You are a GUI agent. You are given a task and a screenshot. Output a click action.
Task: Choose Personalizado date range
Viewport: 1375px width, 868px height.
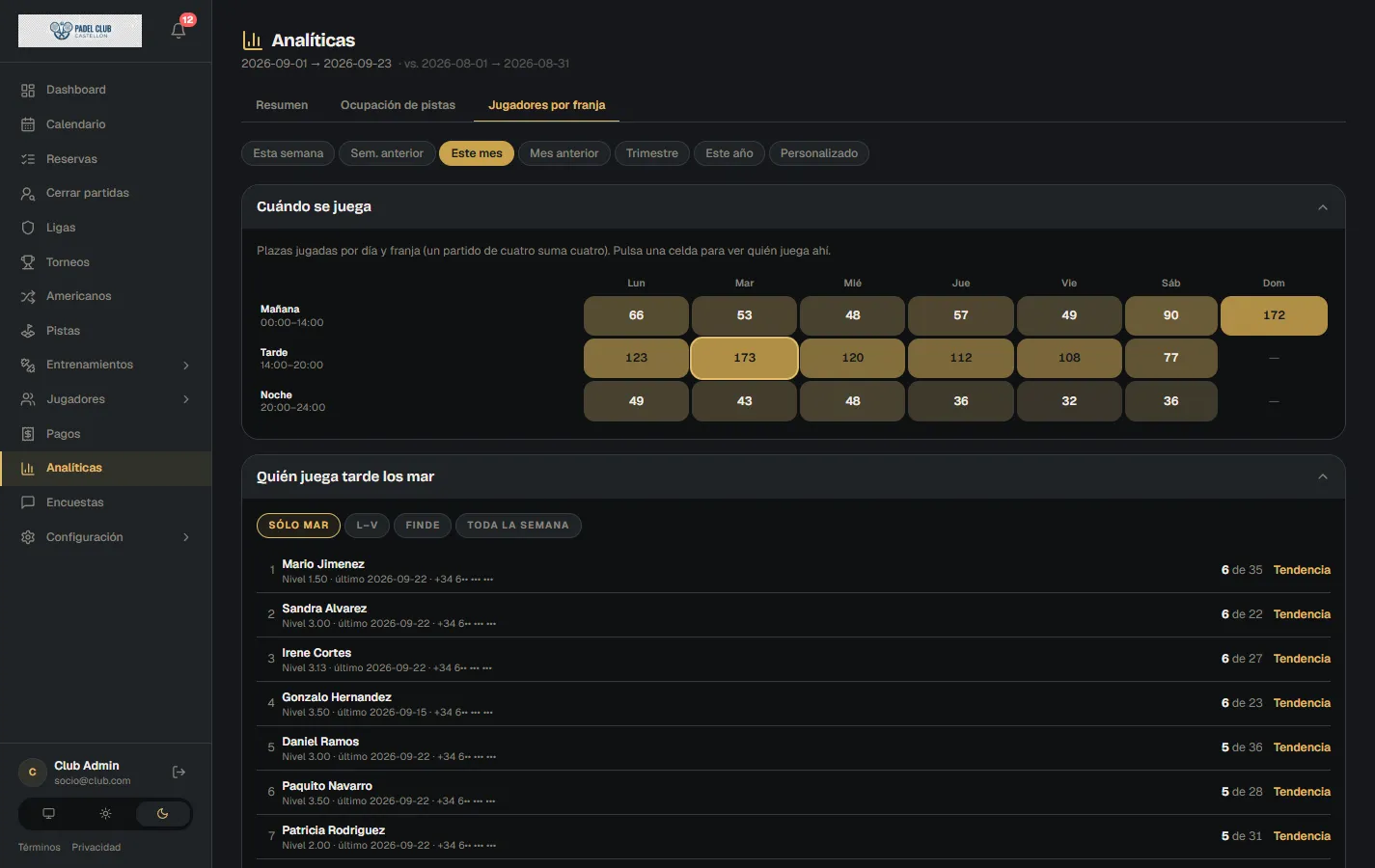point(819,153)
